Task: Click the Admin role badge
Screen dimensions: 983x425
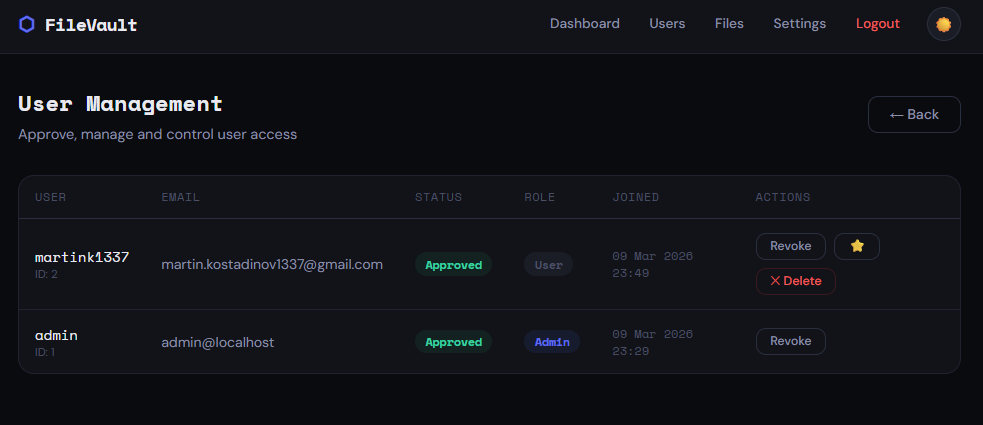Action: coord(552,342)
